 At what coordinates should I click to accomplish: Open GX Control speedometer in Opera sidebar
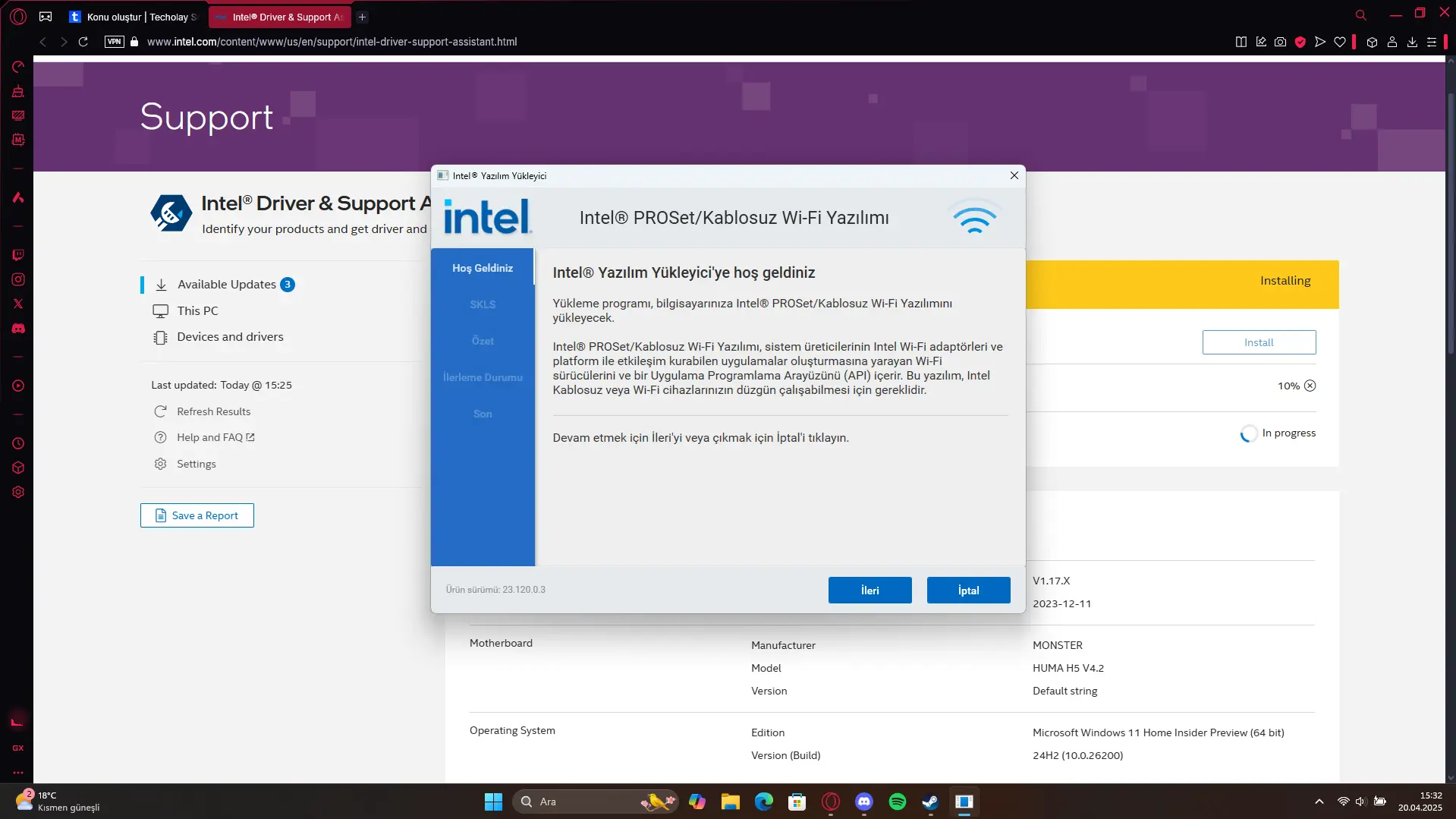pos(18,67)
